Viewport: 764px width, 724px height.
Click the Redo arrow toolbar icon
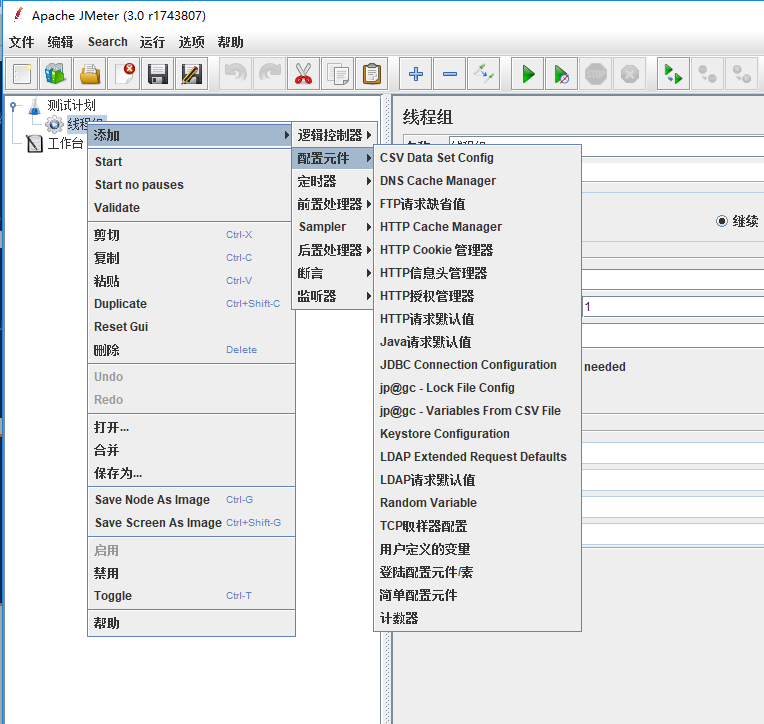click(270, 74)
